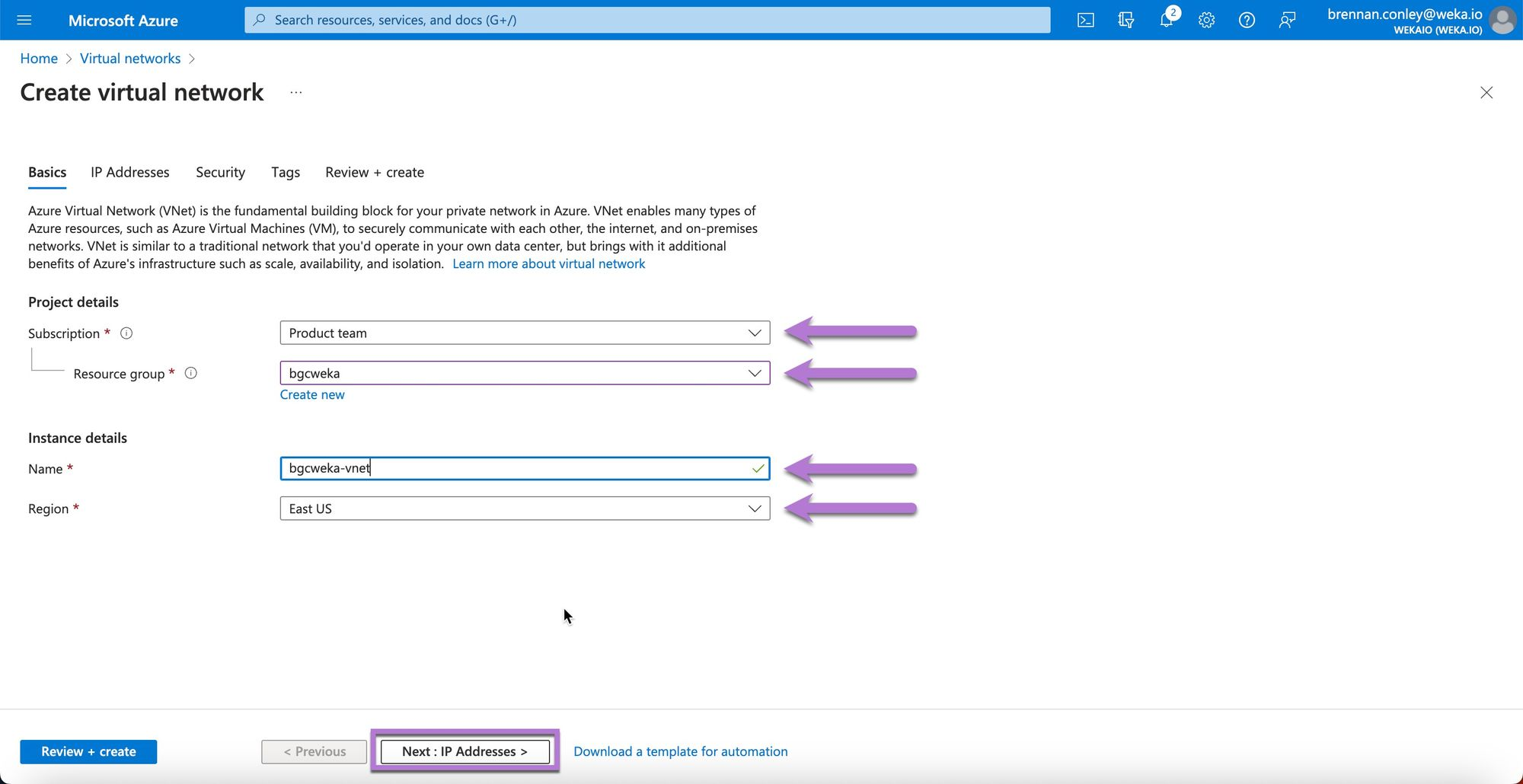The width and height of the screenshot is (1523, 784).
Task: Open the notifications bell
Action: pos(1166,21)
